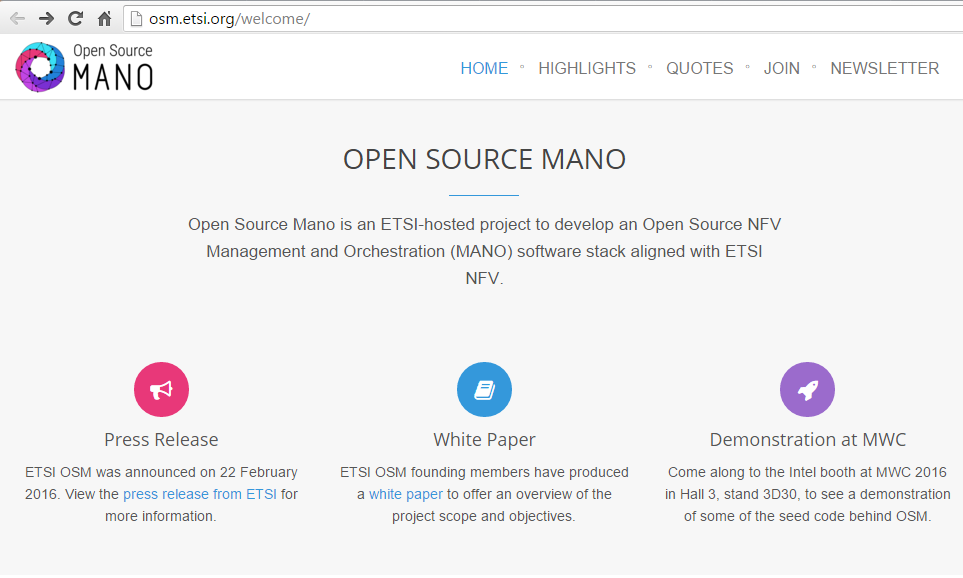The image size is (963, 578).
Task: Go to QUOTES section
Action: tap(700, 68)
